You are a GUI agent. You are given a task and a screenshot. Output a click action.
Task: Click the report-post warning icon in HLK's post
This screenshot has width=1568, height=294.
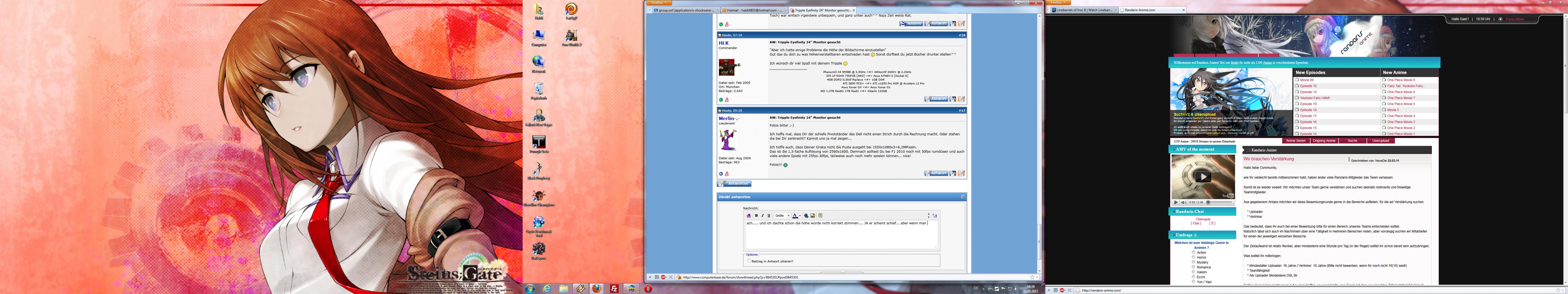[x=726, y=100]
